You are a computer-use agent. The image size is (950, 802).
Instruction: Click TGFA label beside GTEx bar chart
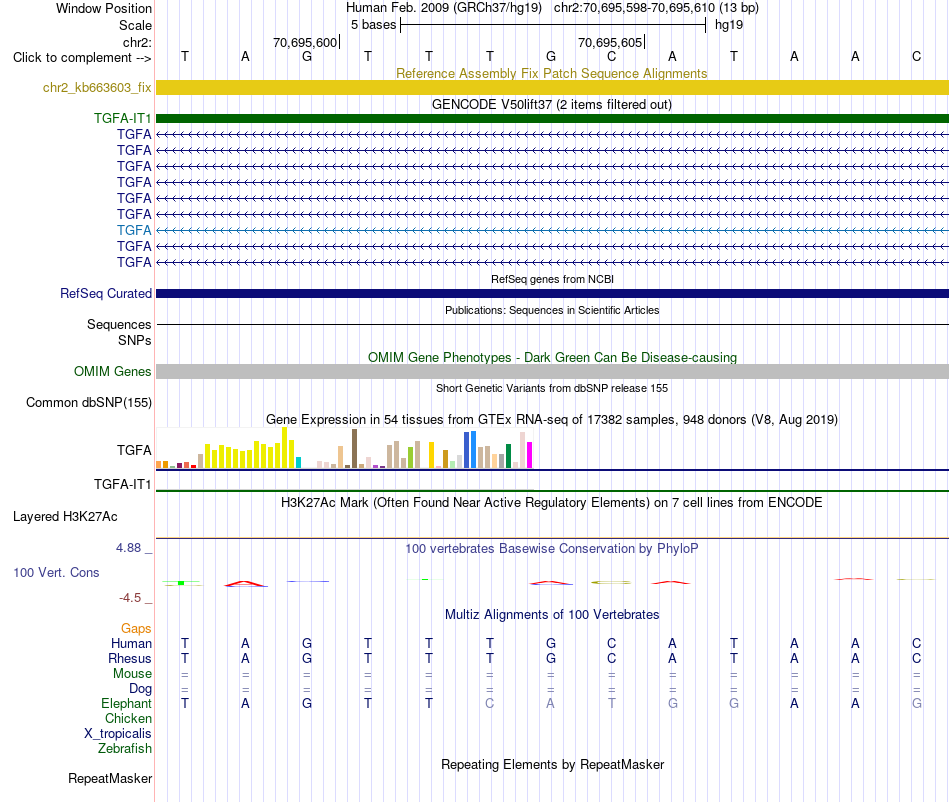(x=134, y=450)
